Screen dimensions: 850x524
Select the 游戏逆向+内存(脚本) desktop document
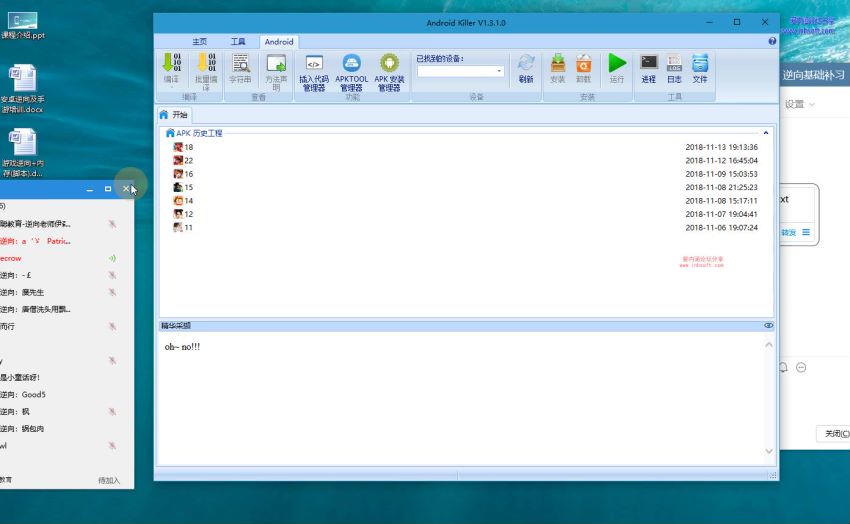click(x=23, y=152)
